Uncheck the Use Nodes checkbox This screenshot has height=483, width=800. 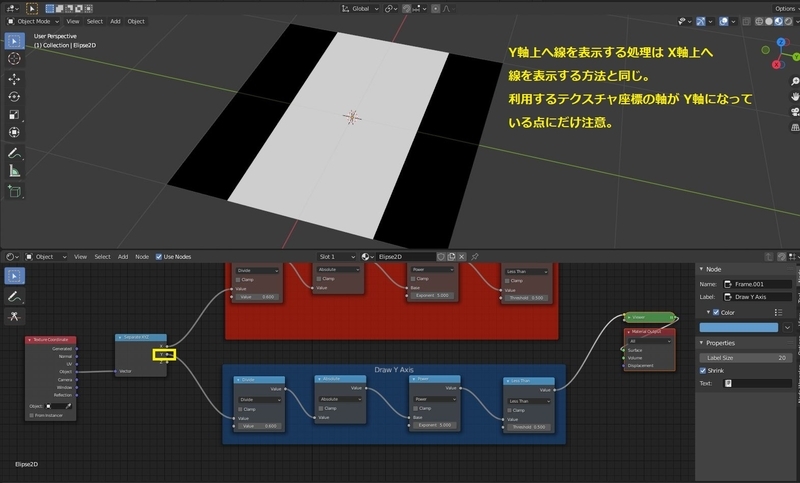coord(159,257)
